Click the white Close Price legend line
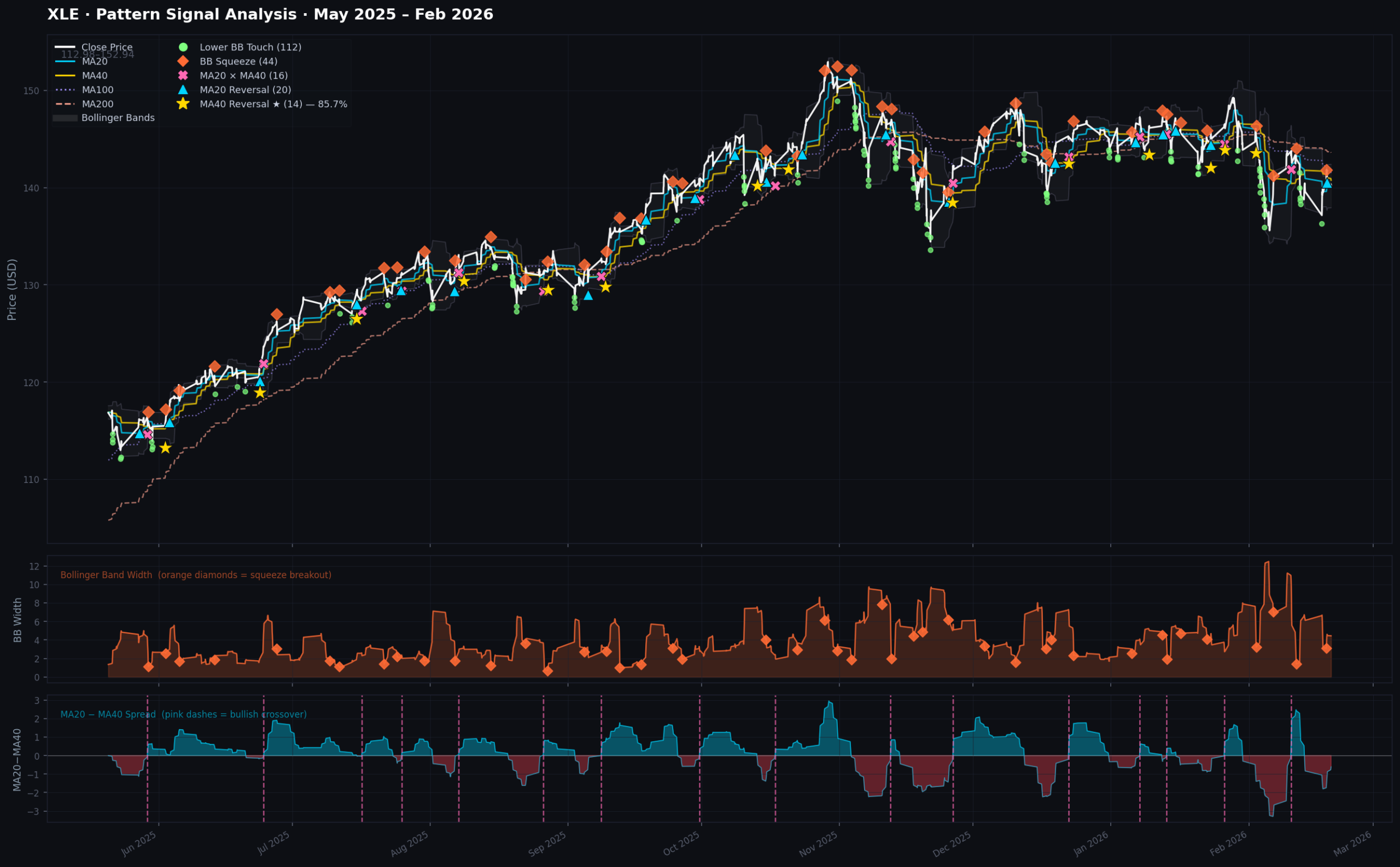Screen dimensions: 1400x867 click(65, 47)
